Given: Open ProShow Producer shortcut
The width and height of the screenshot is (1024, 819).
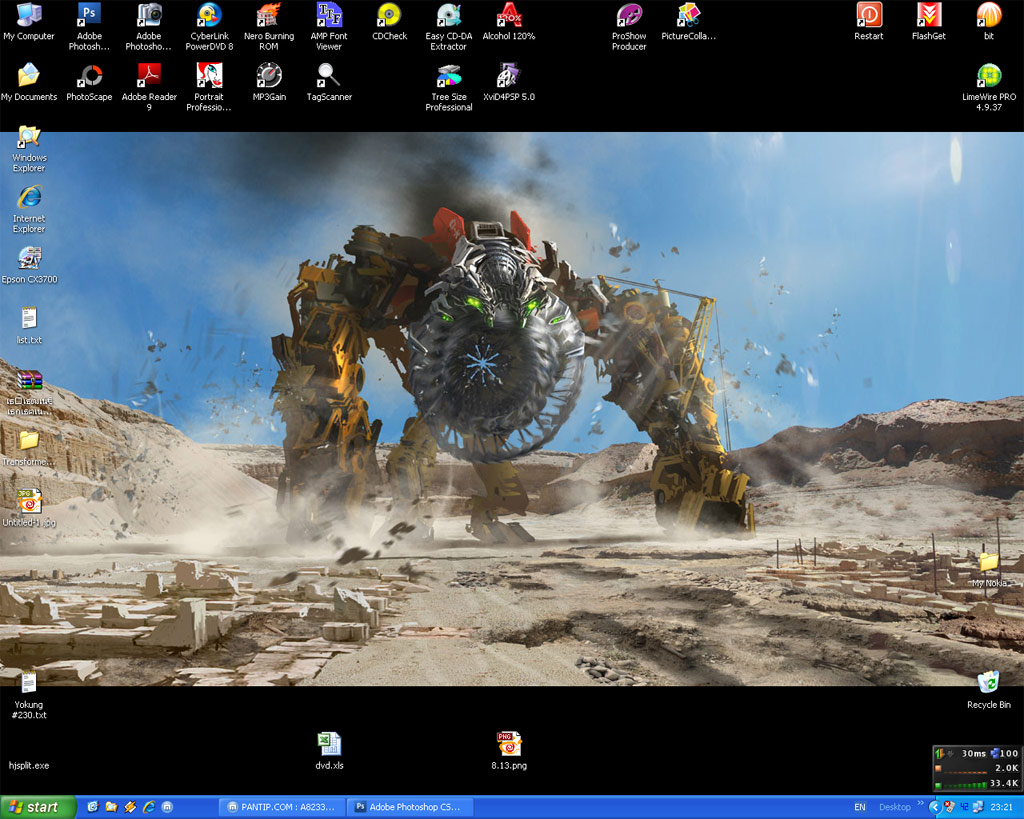Looking at the screenshot, I should click(629, 26).
